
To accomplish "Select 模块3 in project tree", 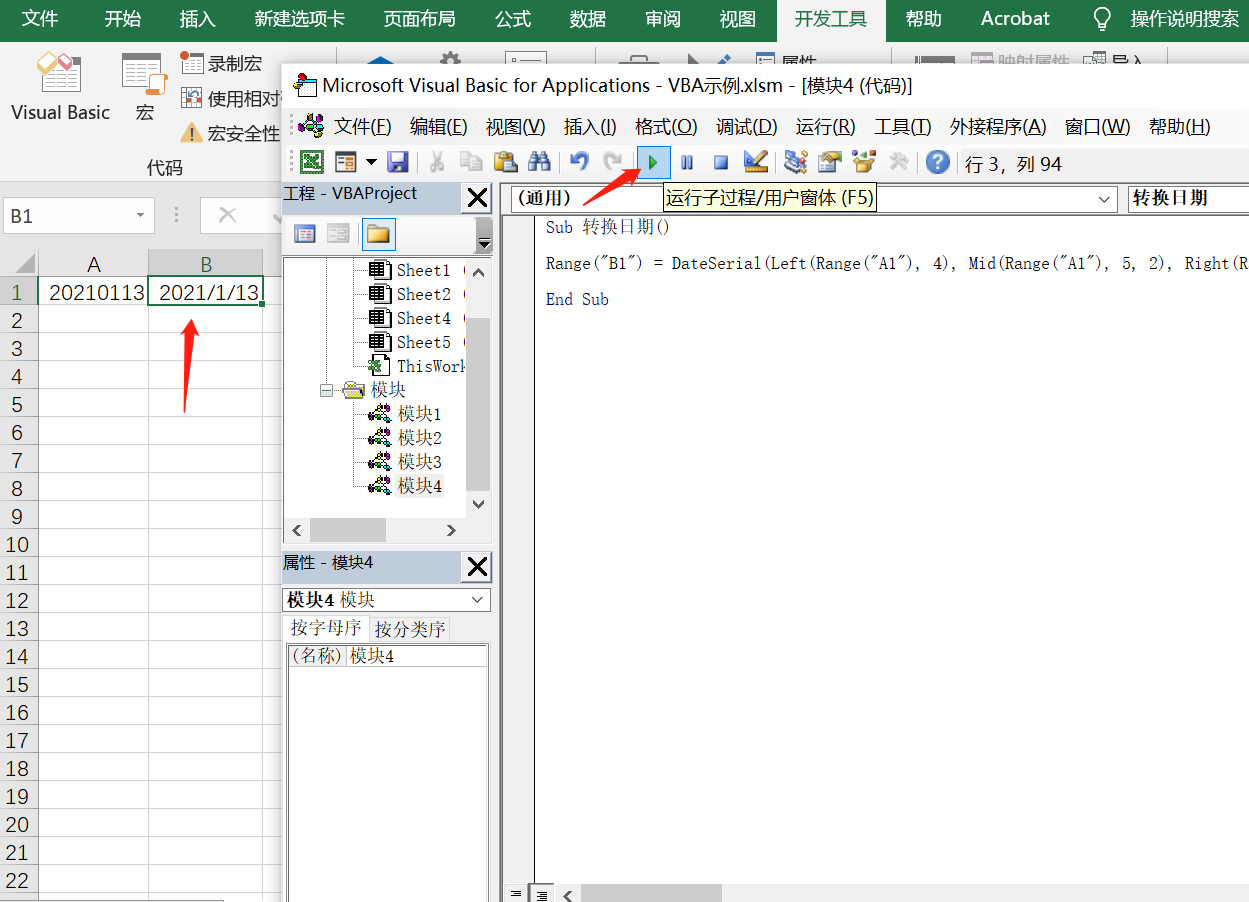I will [419, 462].
